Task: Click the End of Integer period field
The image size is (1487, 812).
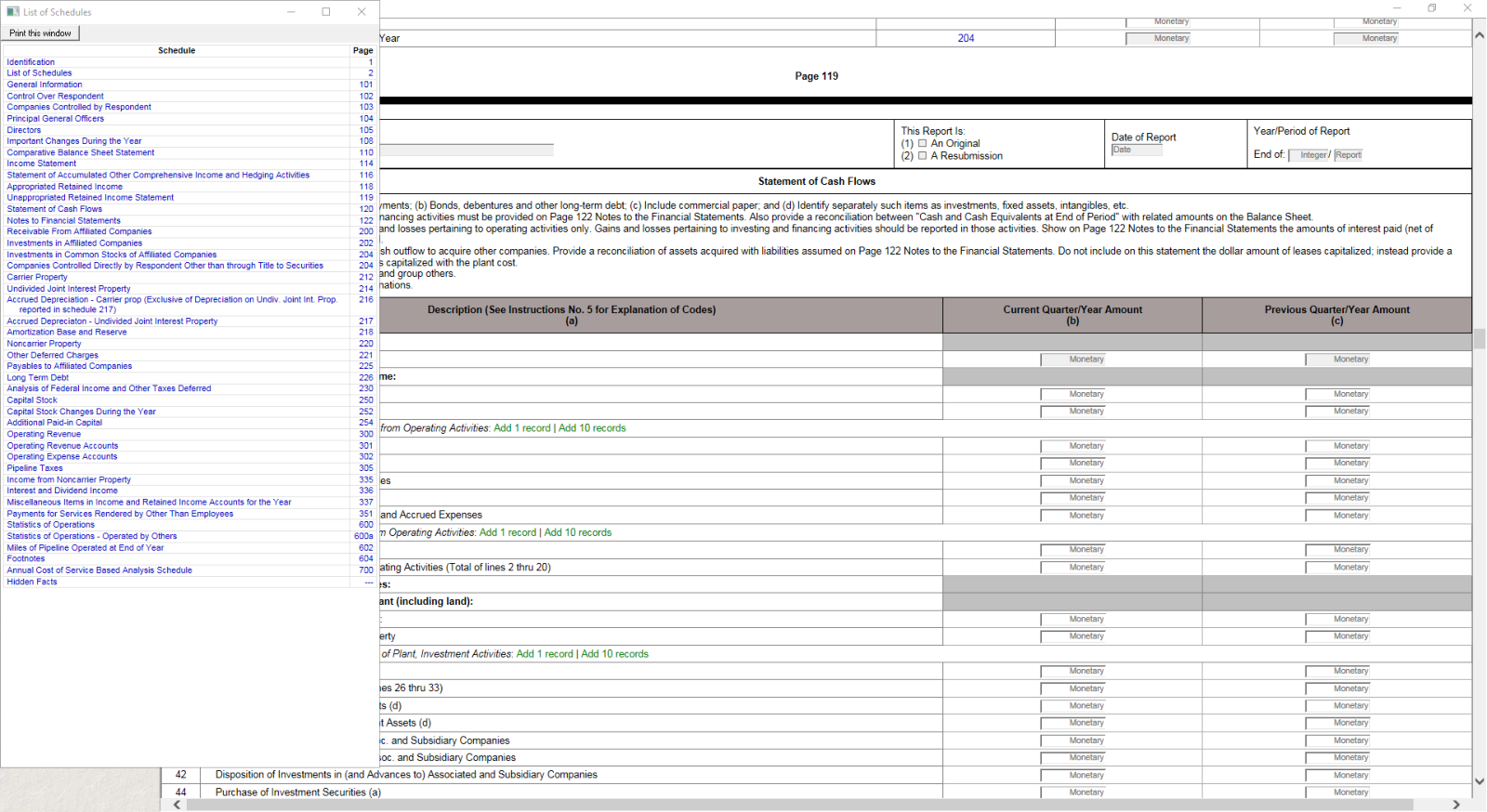Action: click(x=1308, y=155)
